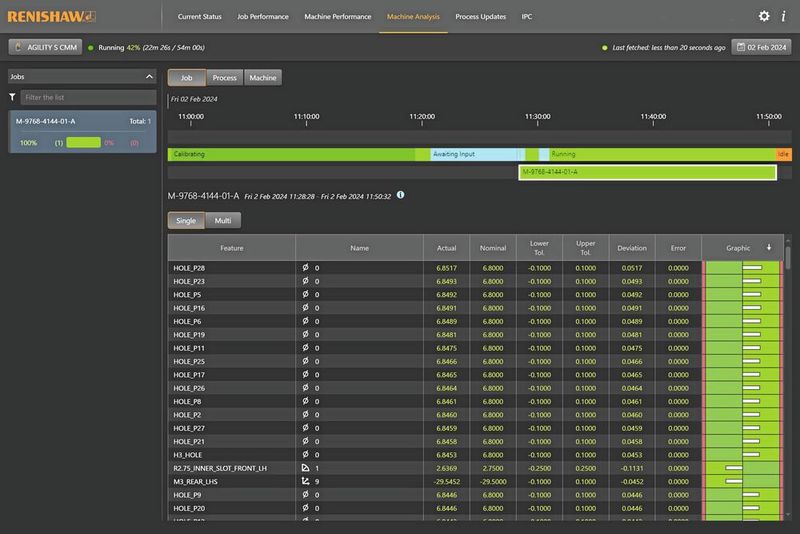Open the settings gear icon
Image resolution: width=800 pixels, height=534 pixels.
[x=764, y=16]
